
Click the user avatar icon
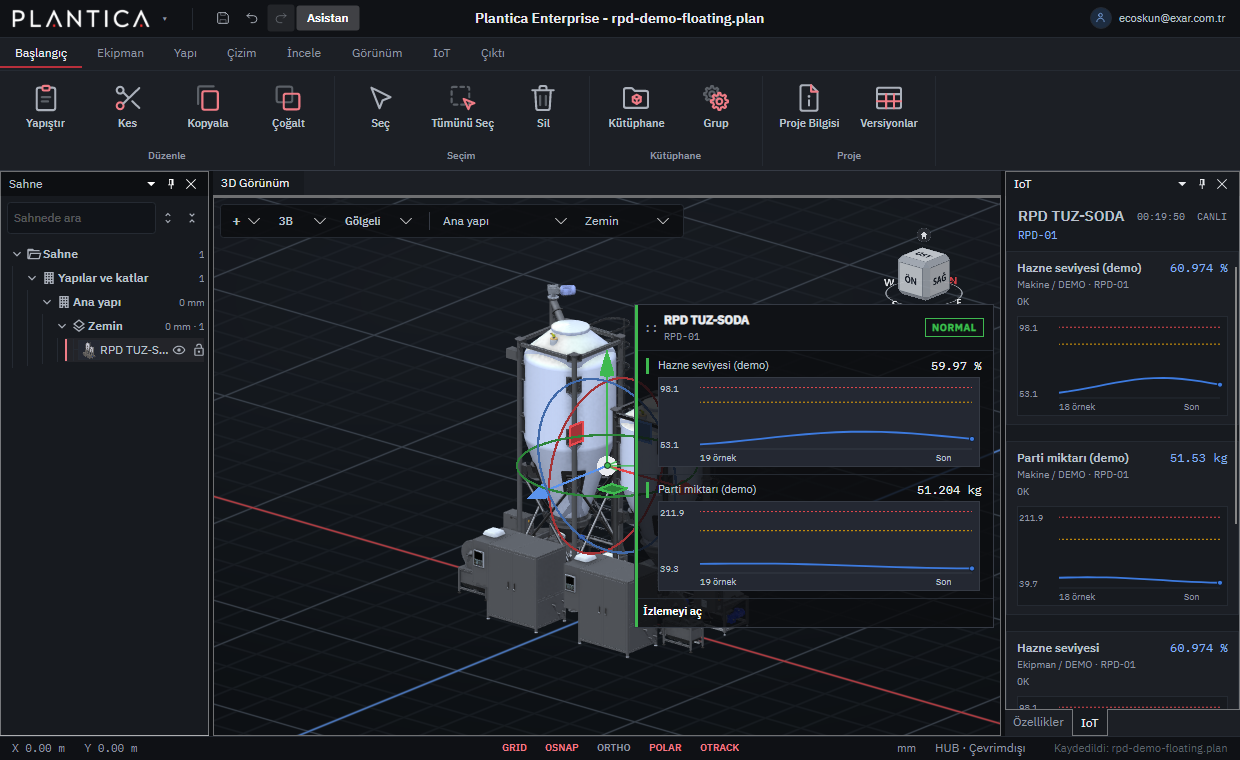click(x=1101, y=18)
